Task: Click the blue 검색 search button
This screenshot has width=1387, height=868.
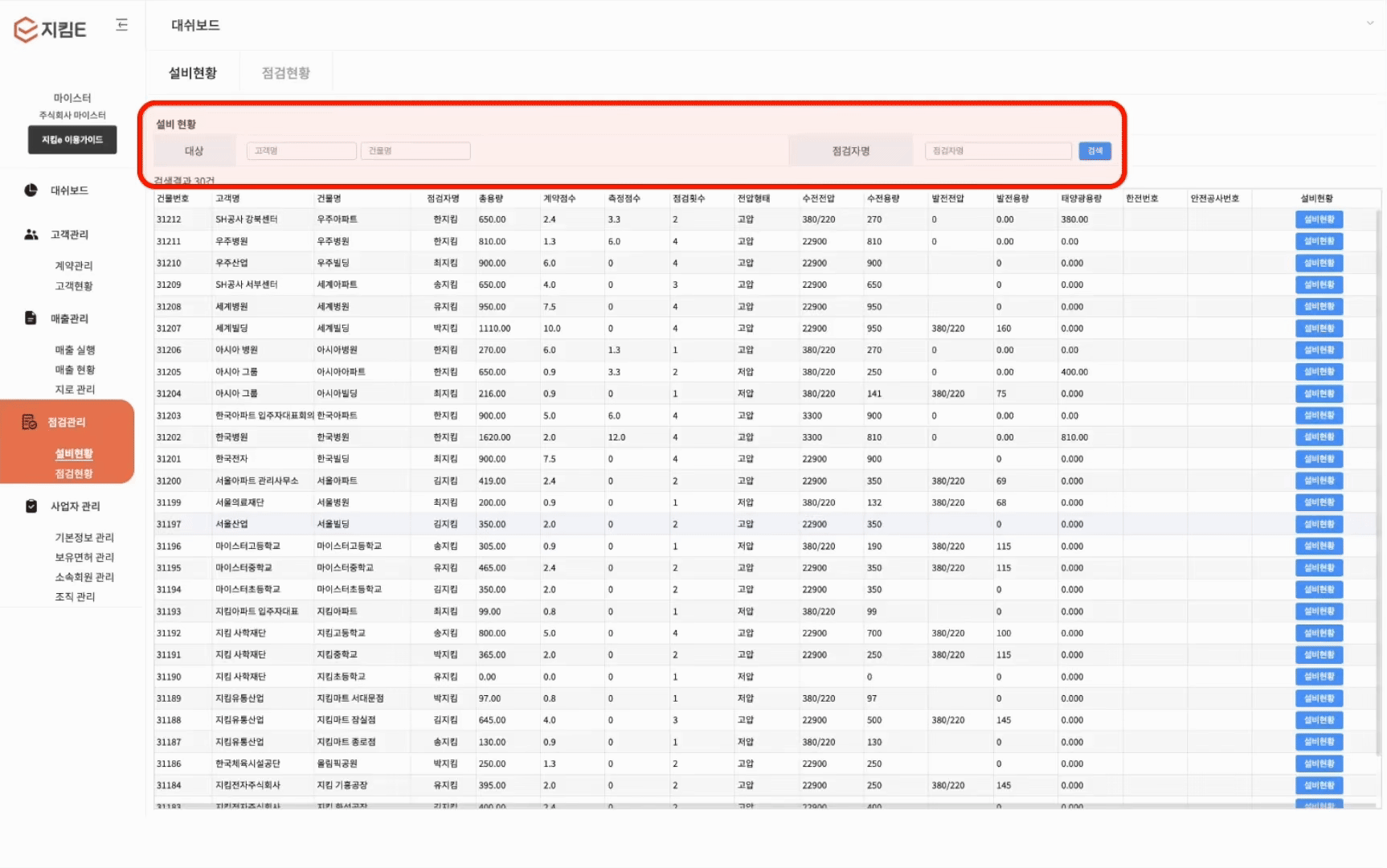Action: (1094, 151)
